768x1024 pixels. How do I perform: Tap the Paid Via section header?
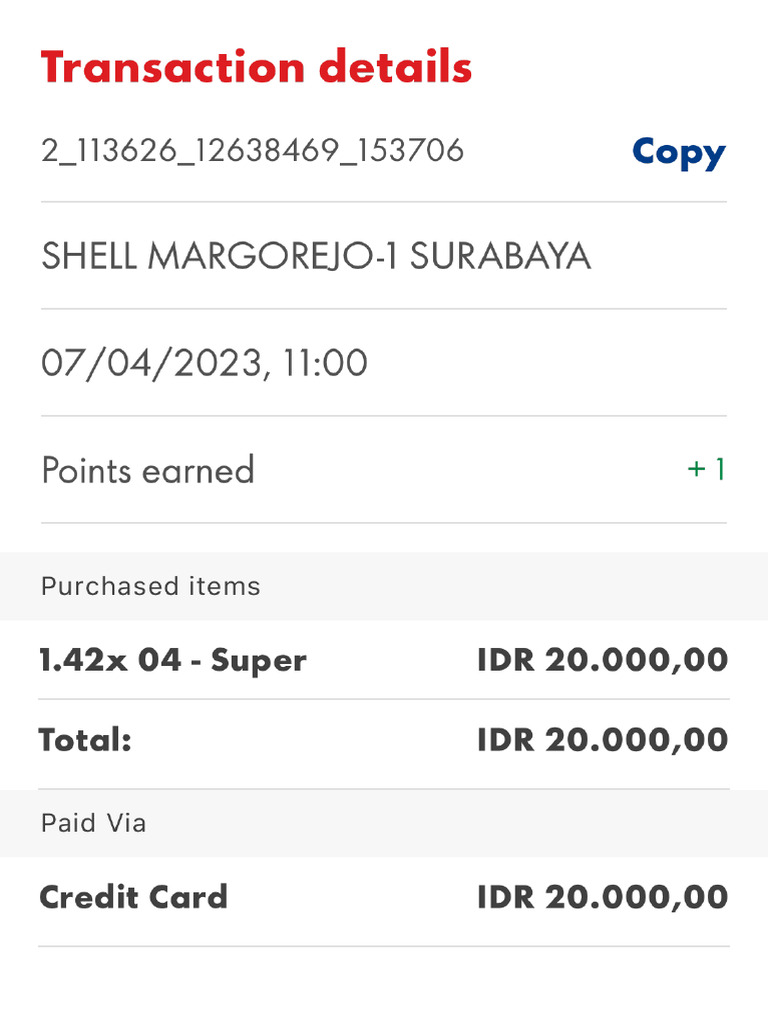[x=93, y=823]
